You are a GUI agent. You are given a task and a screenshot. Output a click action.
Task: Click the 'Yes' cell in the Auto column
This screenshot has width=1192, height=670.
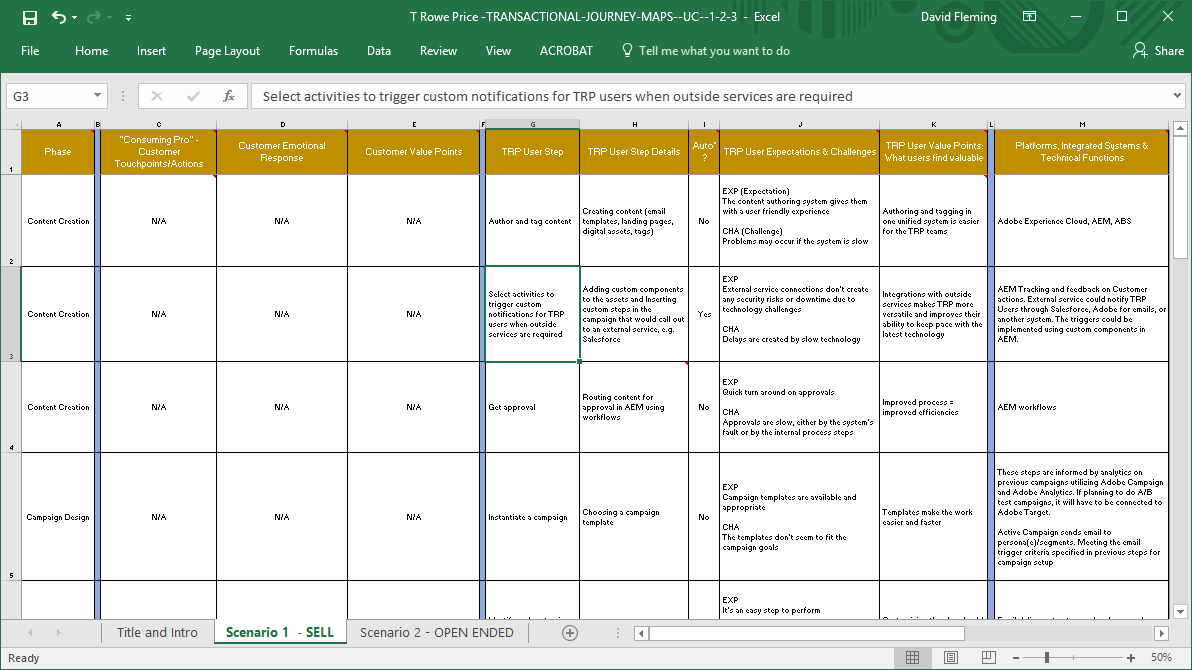click(x=704, y=314)
